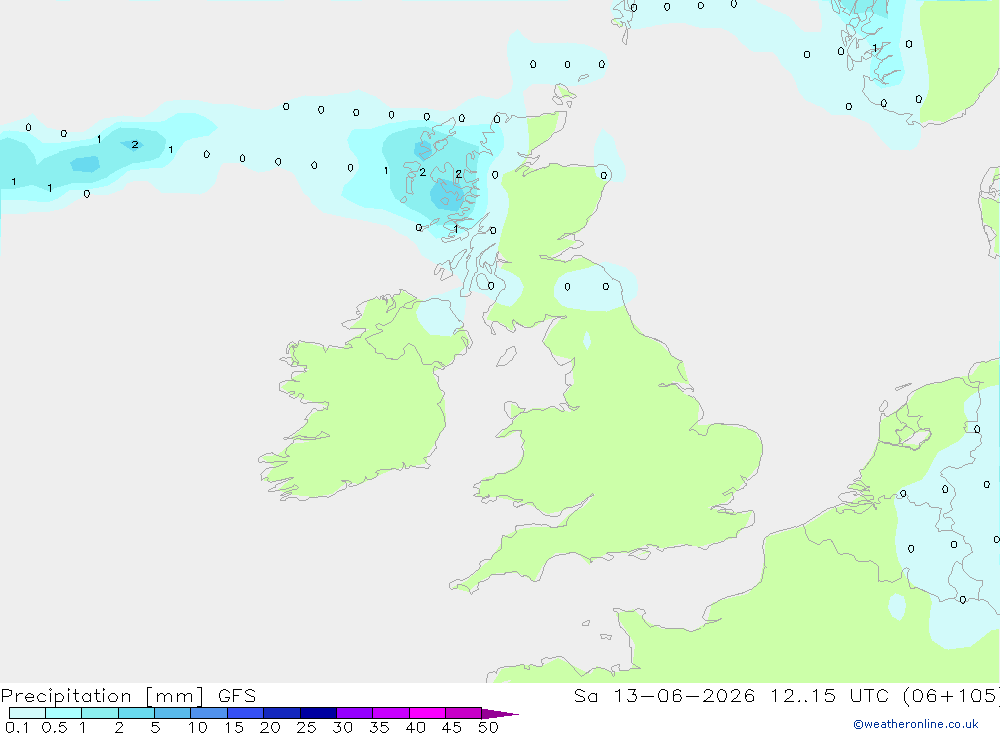Click the 30–35 mm purple legend swatch
1000x733 pixels.
tap(355, 713)
